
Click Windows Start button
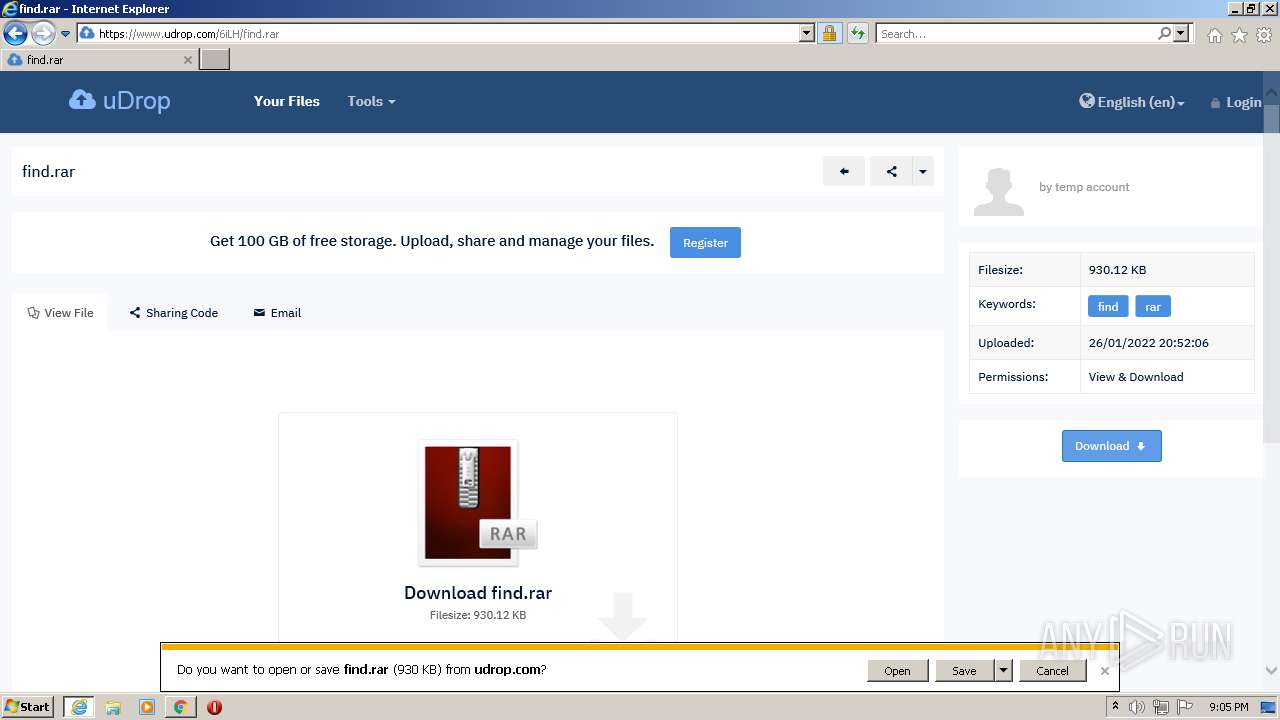click(x=28, y=707)
